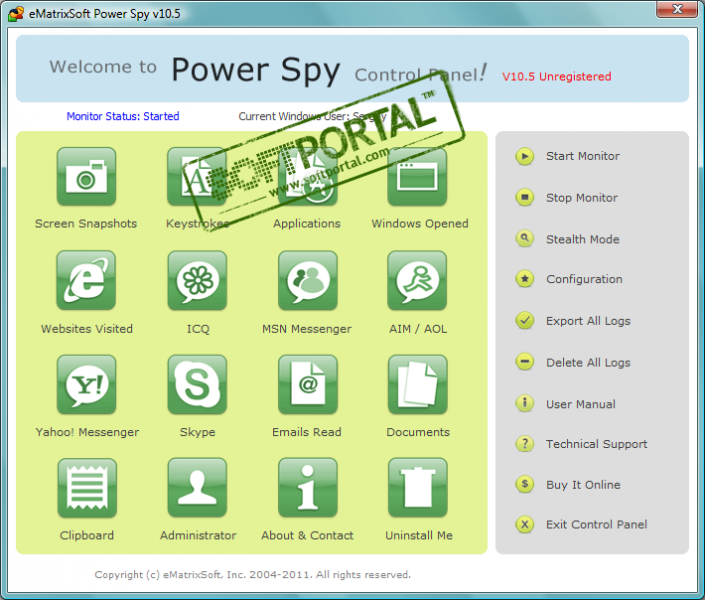
Task: Close the Power Spy window
Action: point(678,9)
